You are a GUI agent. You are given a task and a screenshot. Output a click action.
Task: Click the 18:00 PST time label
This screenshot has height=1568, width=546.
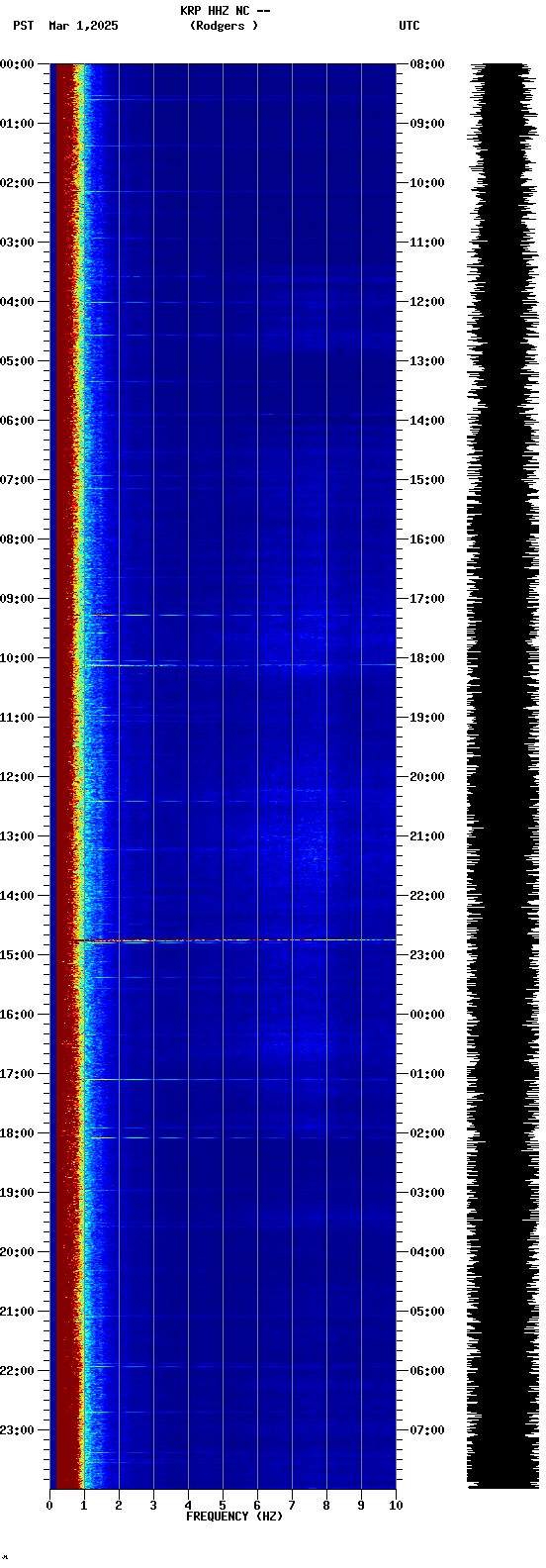coord(18,1133)
